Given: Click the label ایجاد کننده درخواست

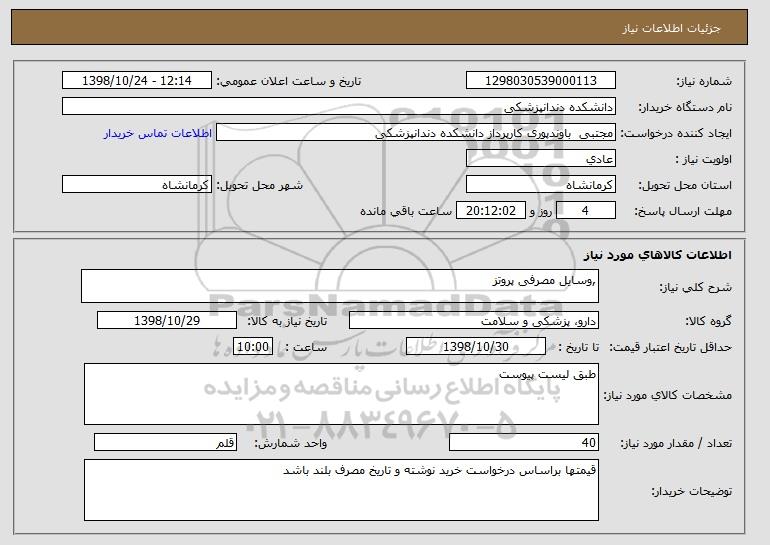Looking at the screenshot, I should (676, 133).
